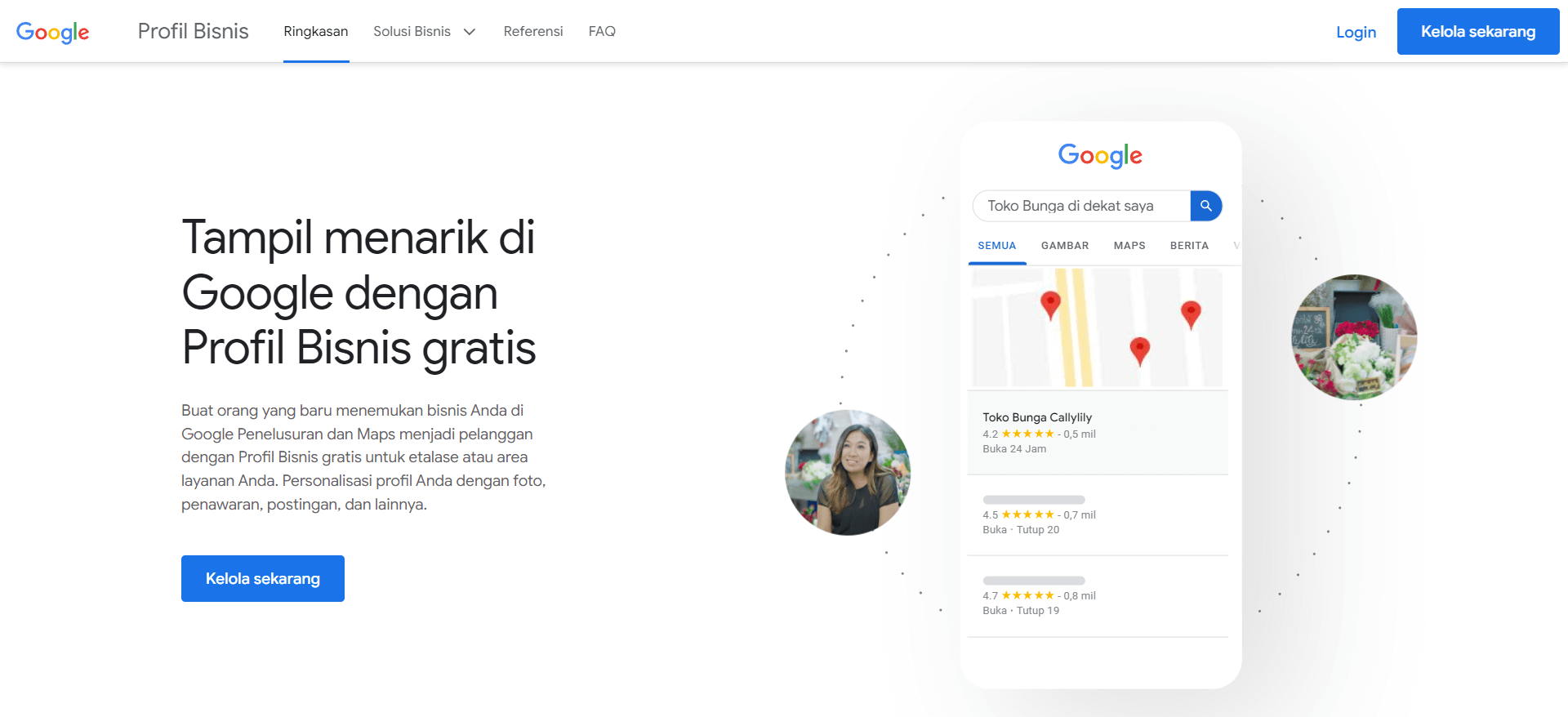Select the BERITA tab in the phone mockup
The height and width of the screenshot is (717, 1568).
(1189, 246)
